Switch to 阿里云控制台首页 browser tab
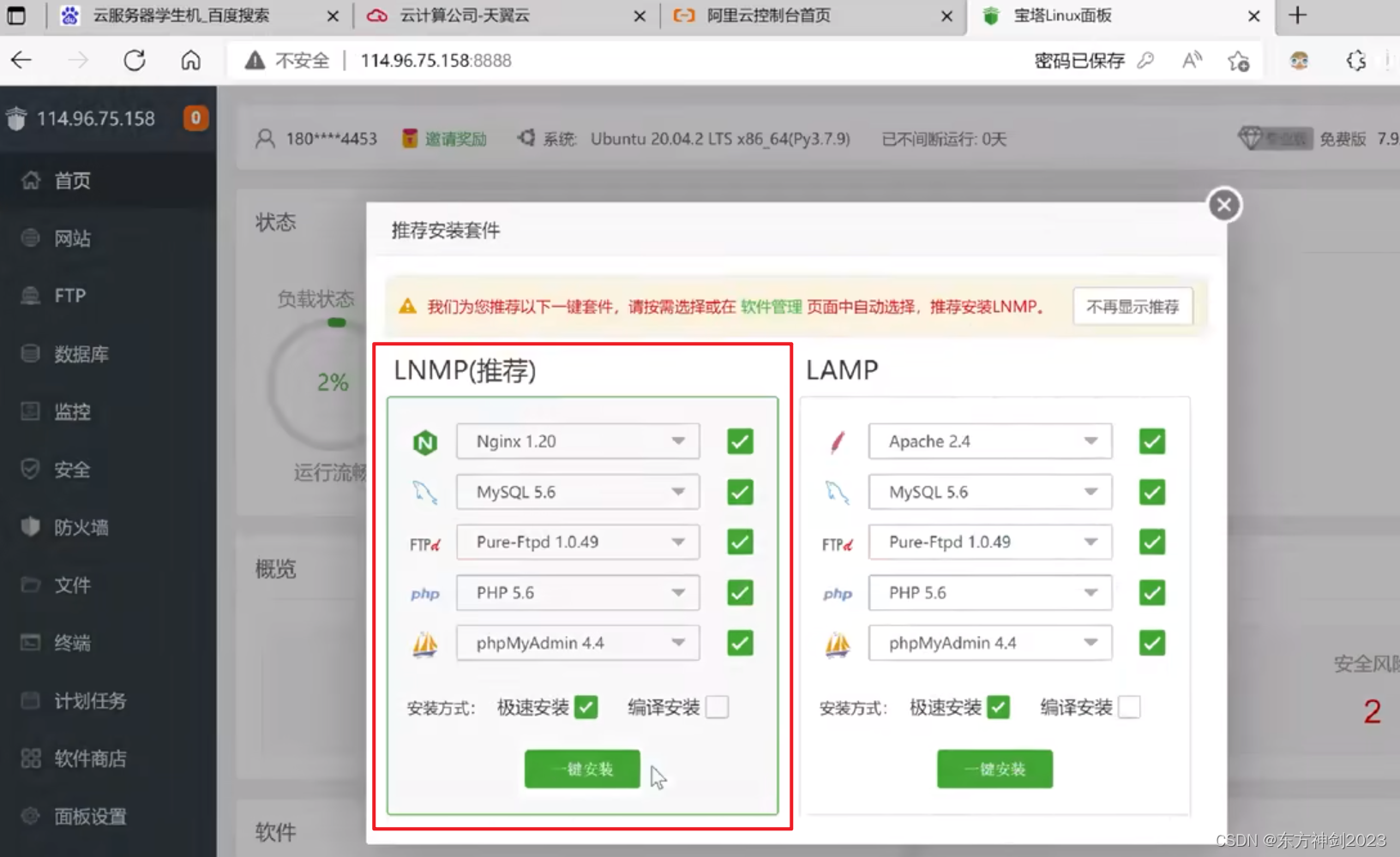Screen dimensions: 1400x857 click(x=814, y=15)
